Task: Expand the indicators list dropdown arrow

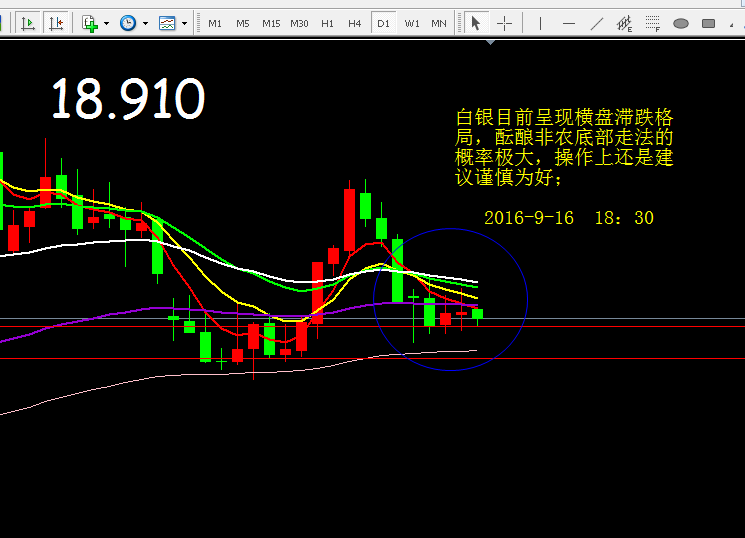Action: point(106,23)
